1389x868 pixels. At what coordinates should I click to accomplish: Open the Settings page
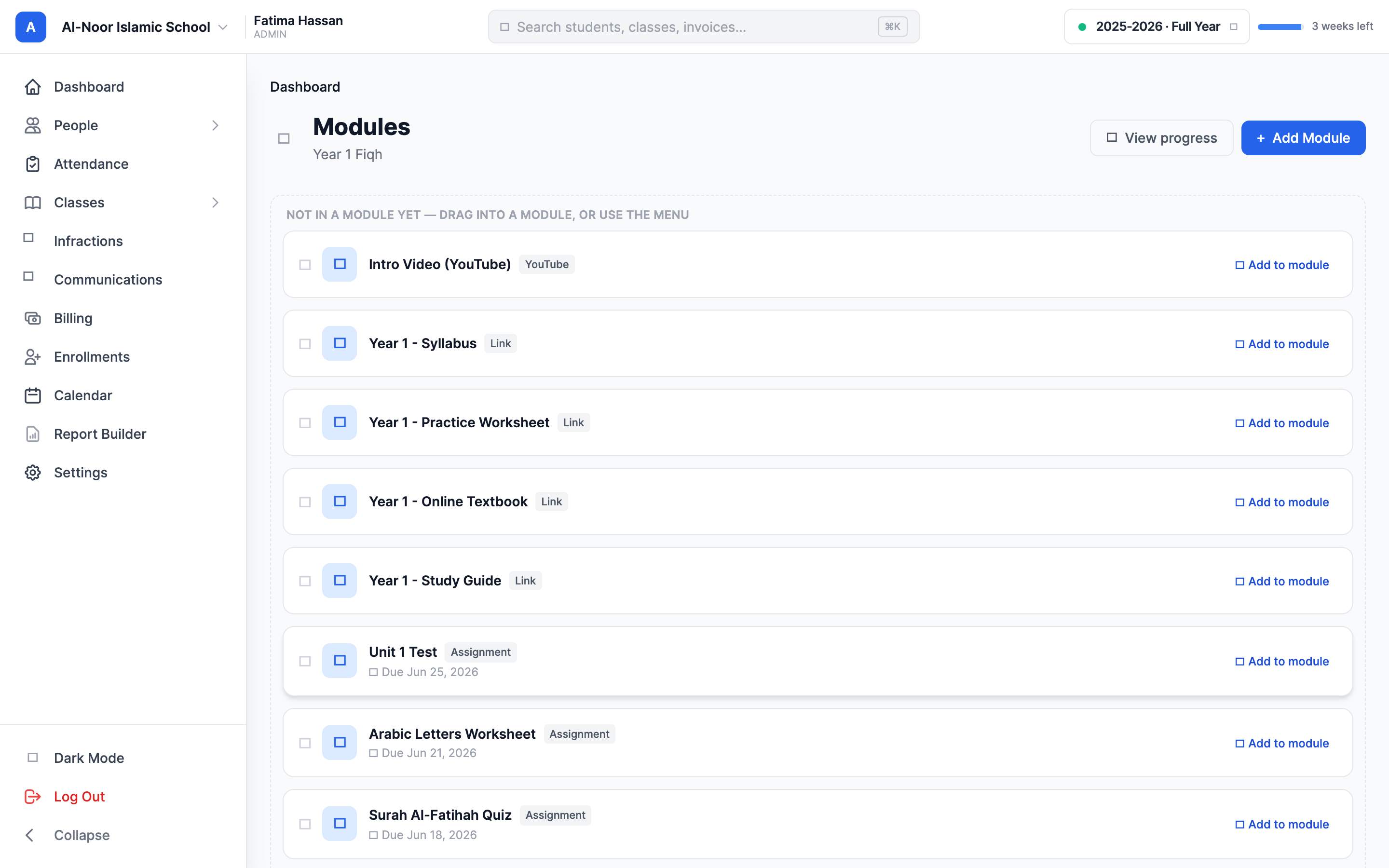pos(123,473)
